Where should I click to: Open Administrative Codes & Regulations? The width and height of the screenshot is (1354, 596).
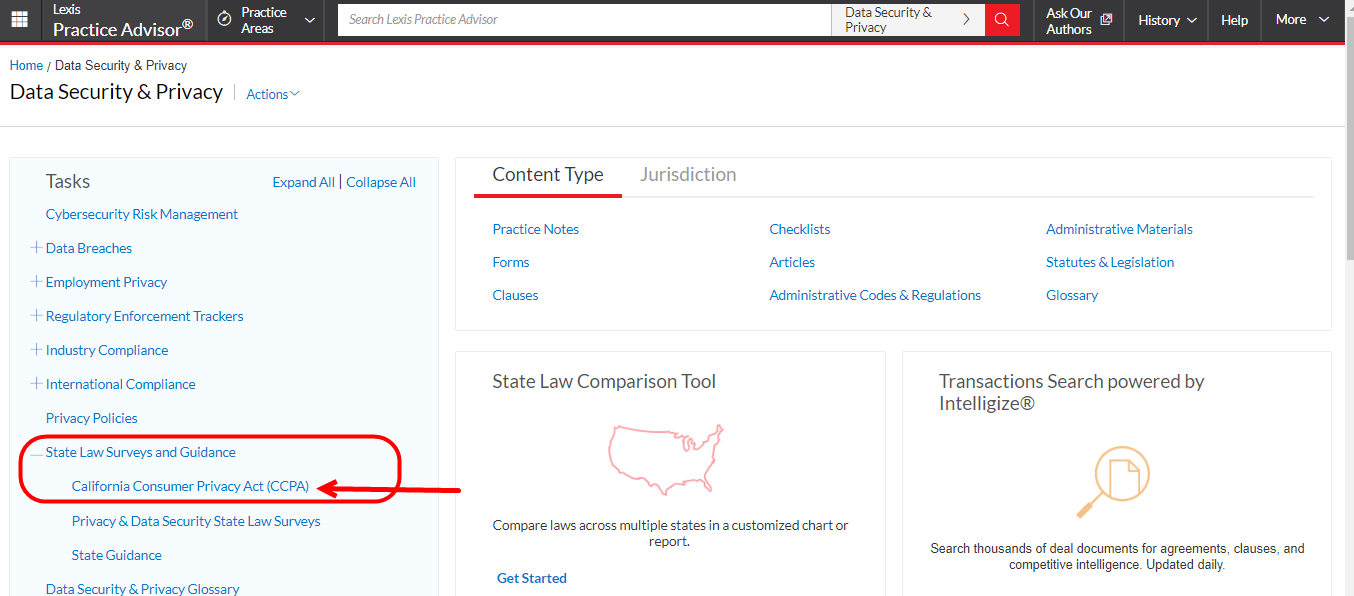pos(875,295)
